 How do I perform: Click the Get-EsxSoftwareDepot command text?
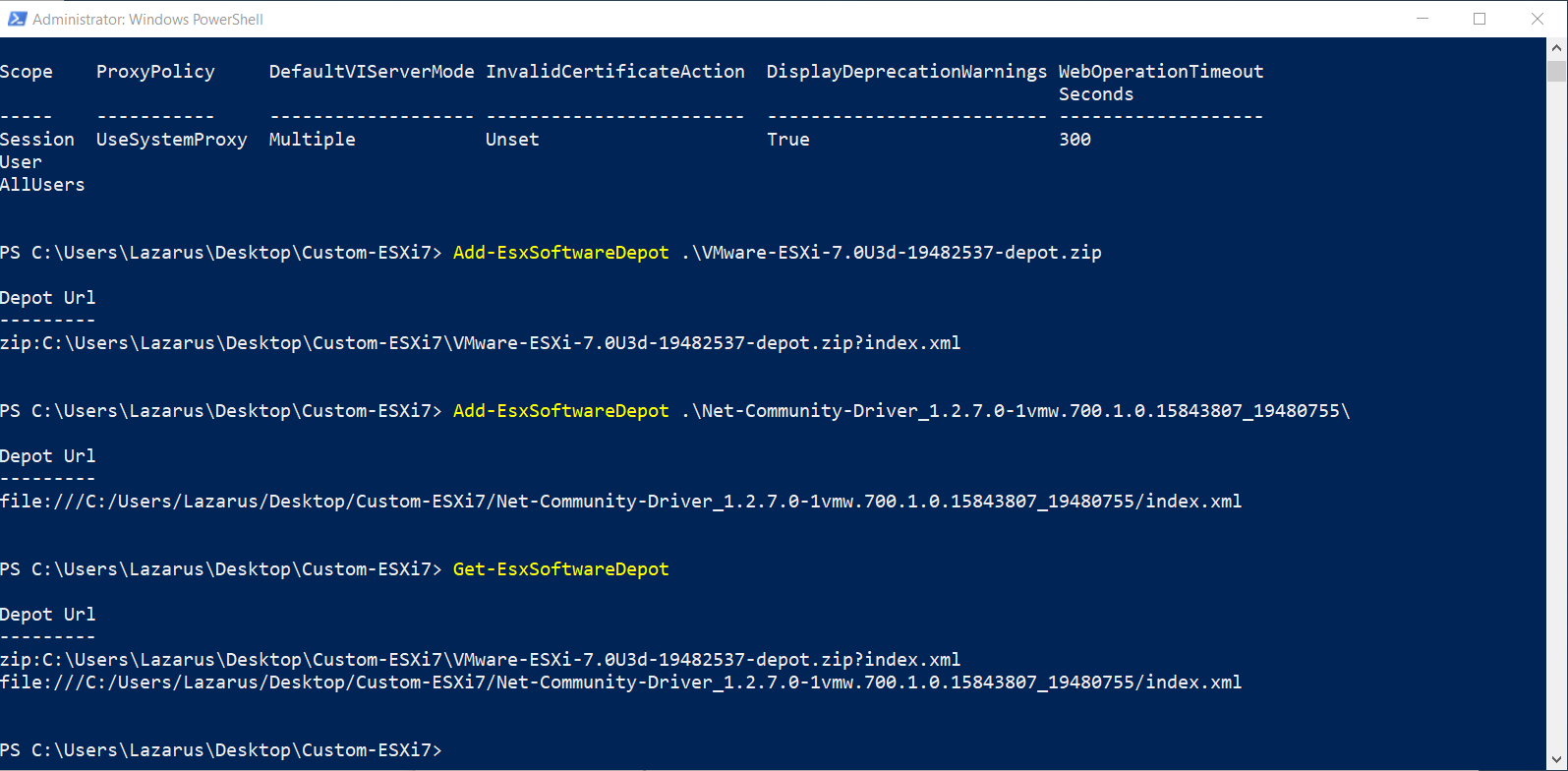[560, 569]
